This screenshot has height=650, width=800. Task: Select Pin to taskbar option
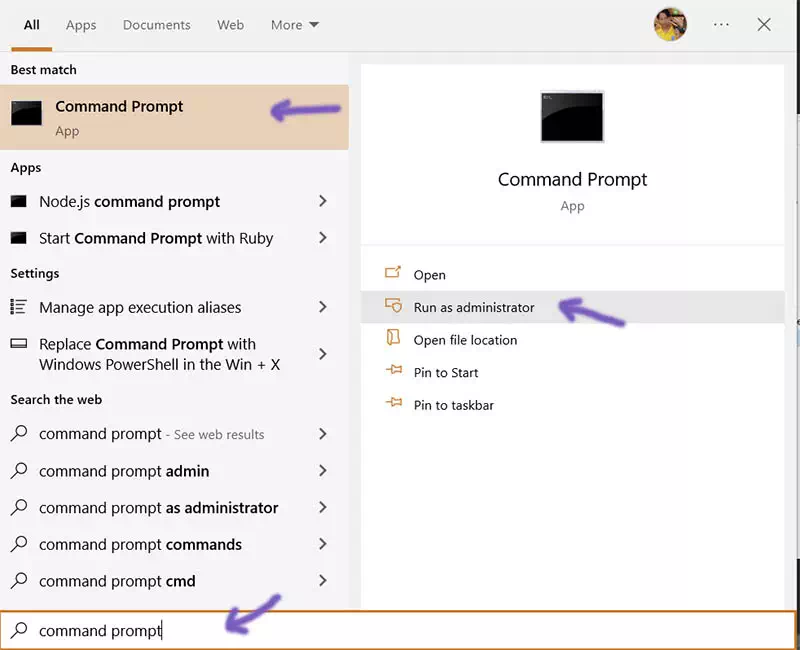point(453,405)
